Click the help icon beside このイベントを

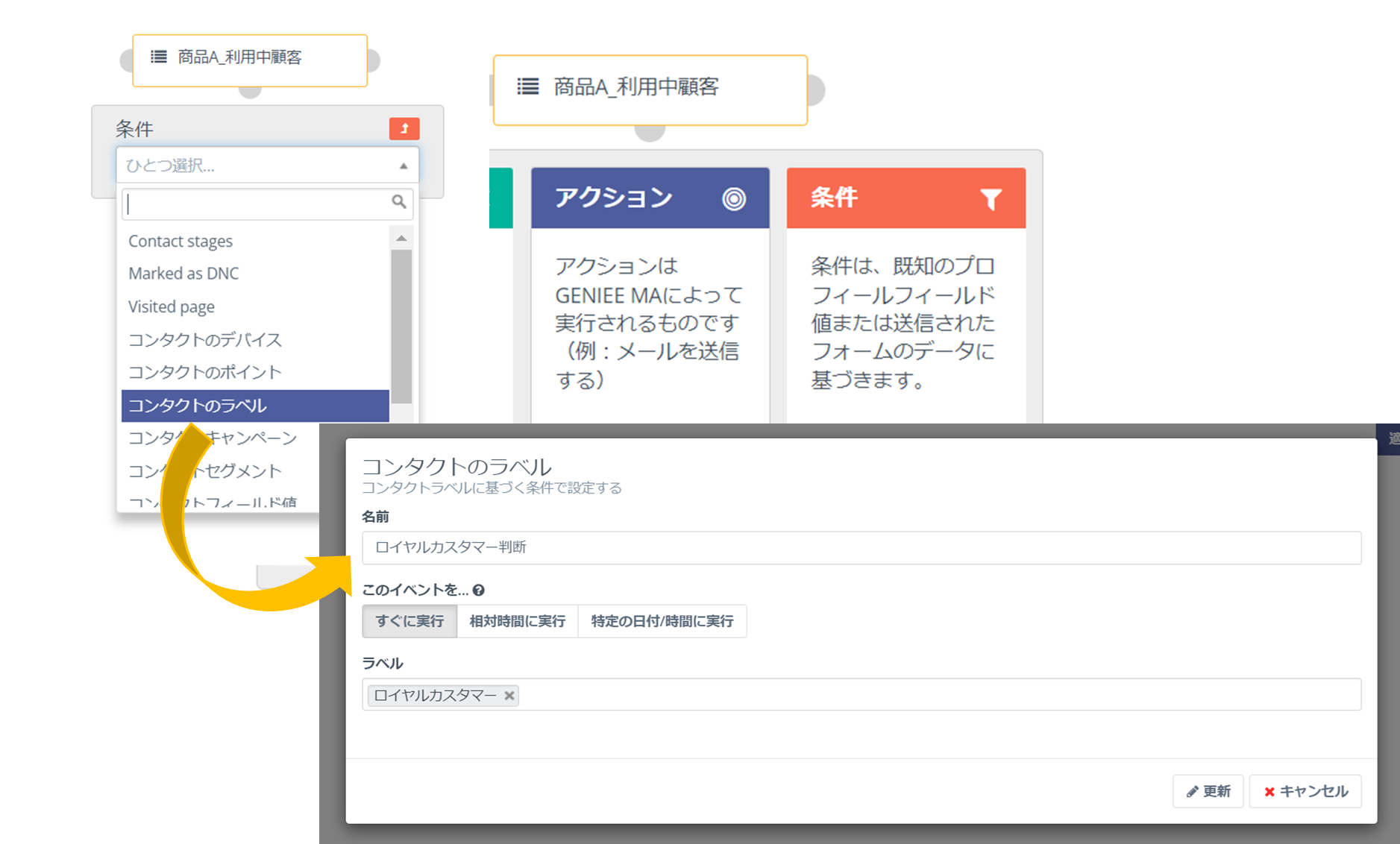pyautogui.click(x=479, y=591)
